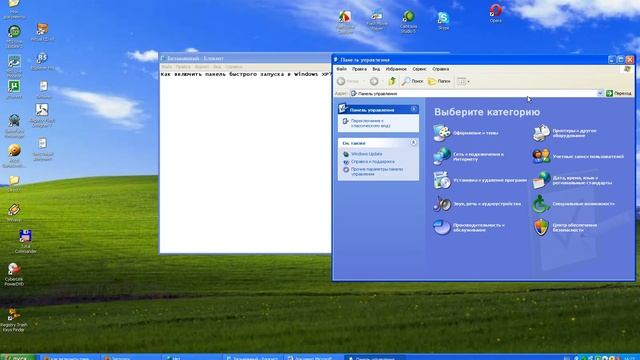Viewport: 640px width, 360px height.
Task: Open the Правка menu in Control Panel
Action: tap(359, 69)
